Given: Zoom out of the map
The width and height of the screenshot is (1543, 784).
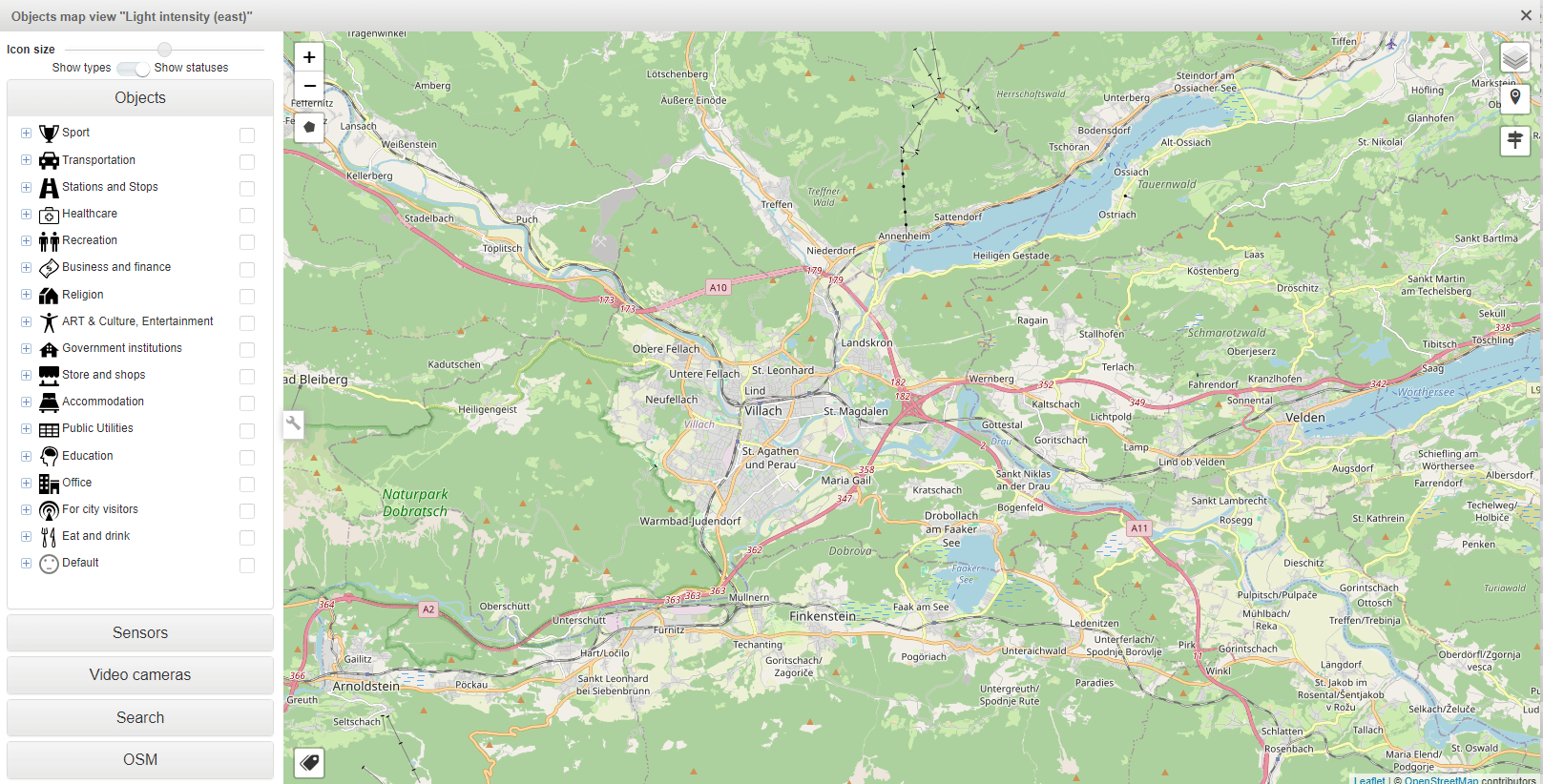Looking at the screenshot, I should tap(309, 86).
